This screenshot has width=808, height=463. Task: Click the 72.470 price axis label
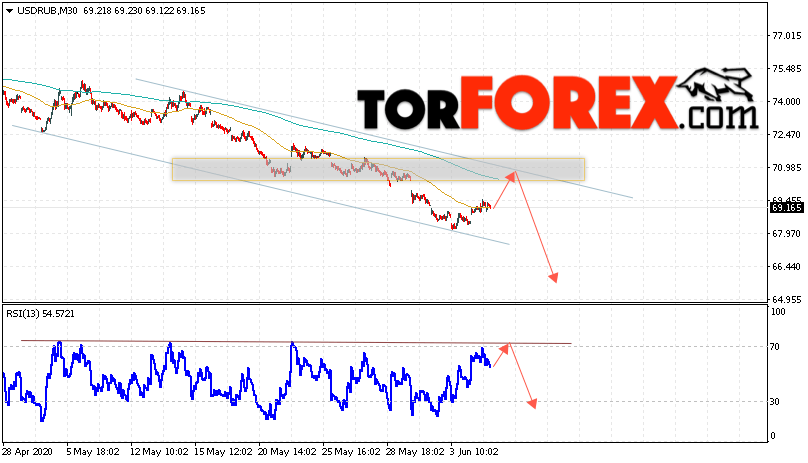(786, 135)
